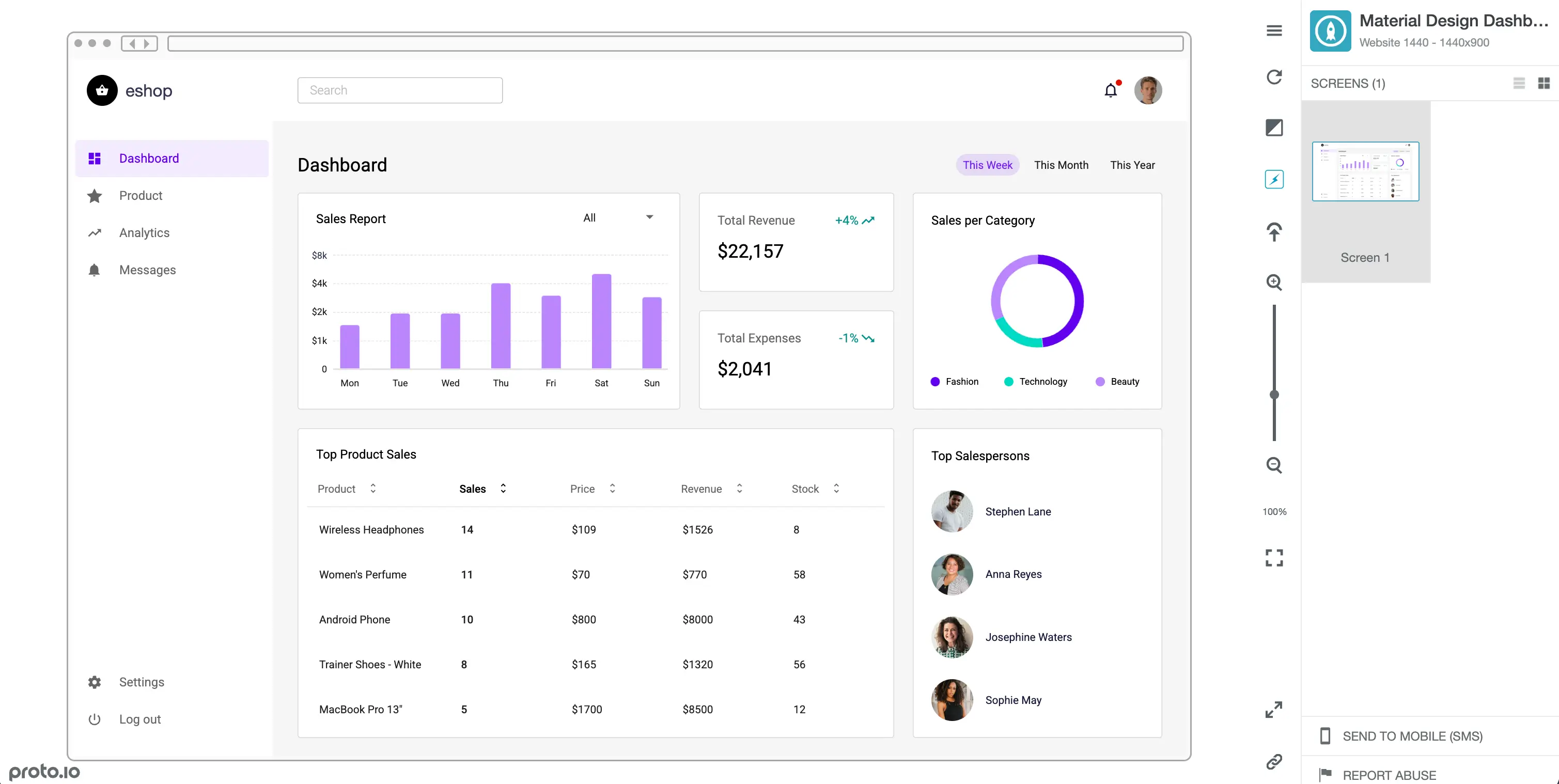Click the contrast/theme icon in right toolbar

pos(1274,127)
